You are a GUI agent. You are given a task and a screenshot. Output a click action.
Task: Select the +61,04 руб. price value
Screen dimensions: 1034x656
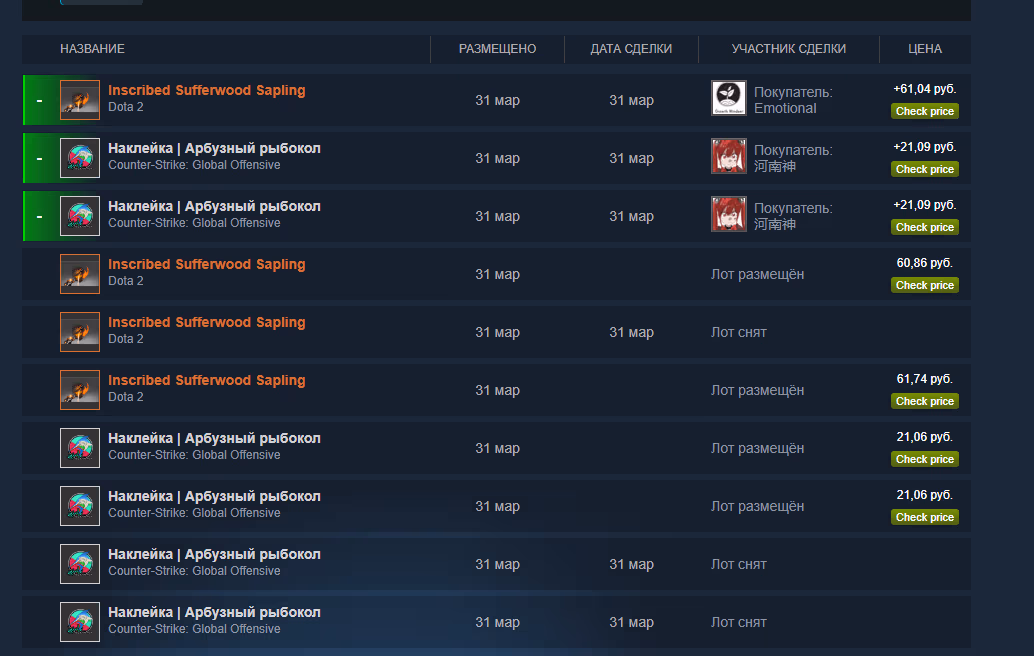925,89
